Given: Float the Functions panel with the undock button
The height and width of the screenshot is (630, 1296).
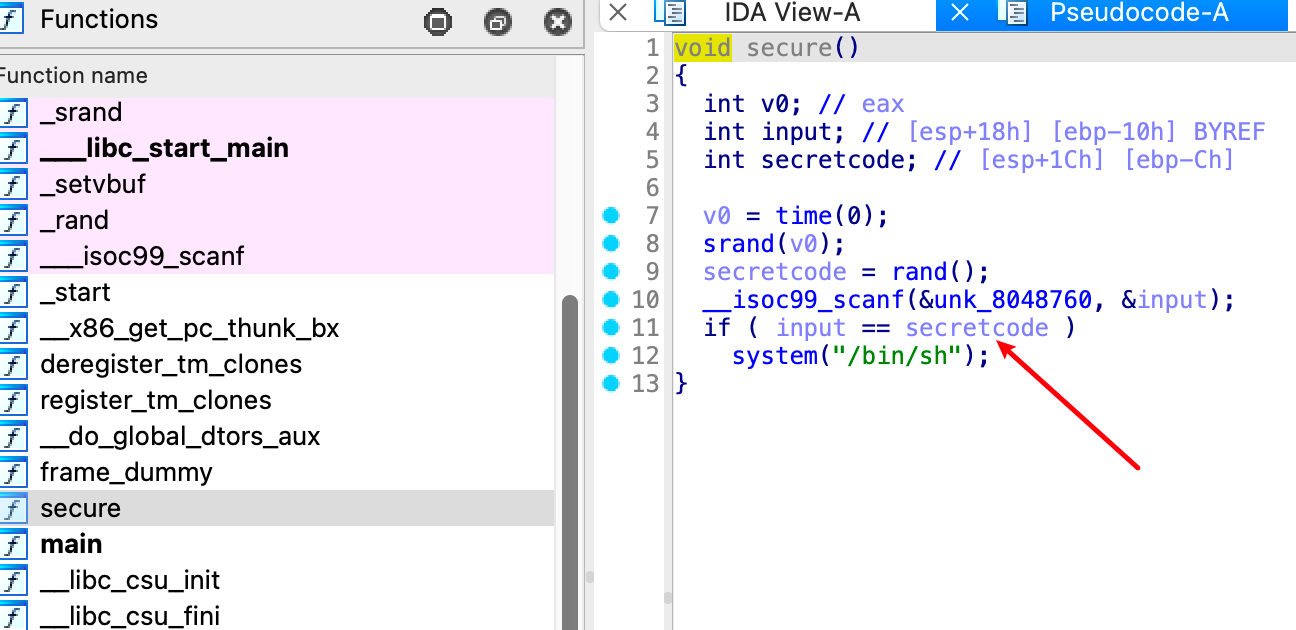Looking at the screenshot, I should [497, 22].
